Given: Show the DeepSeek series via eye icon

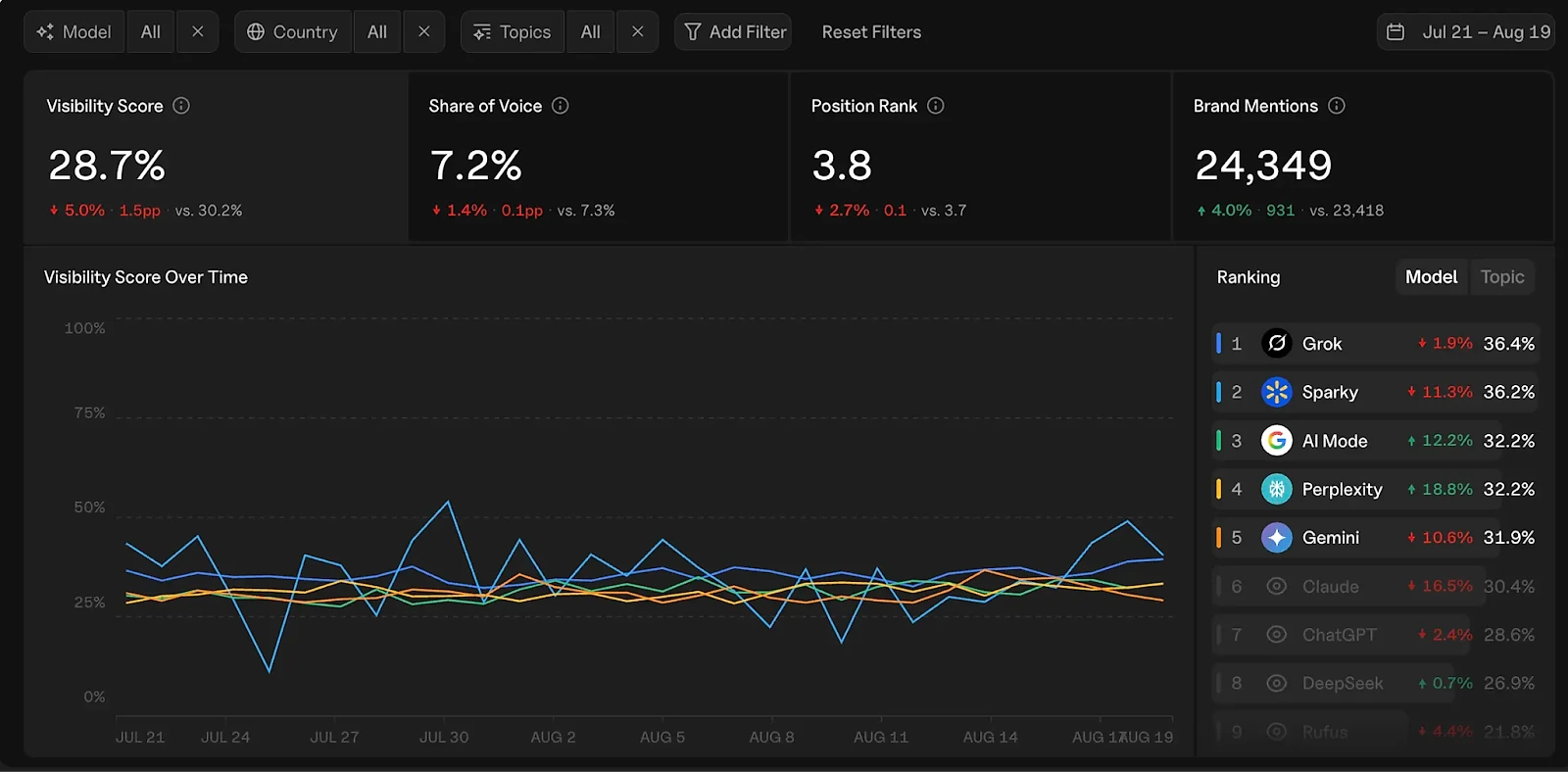Looking at the screenshot, I should [1276, 683].
